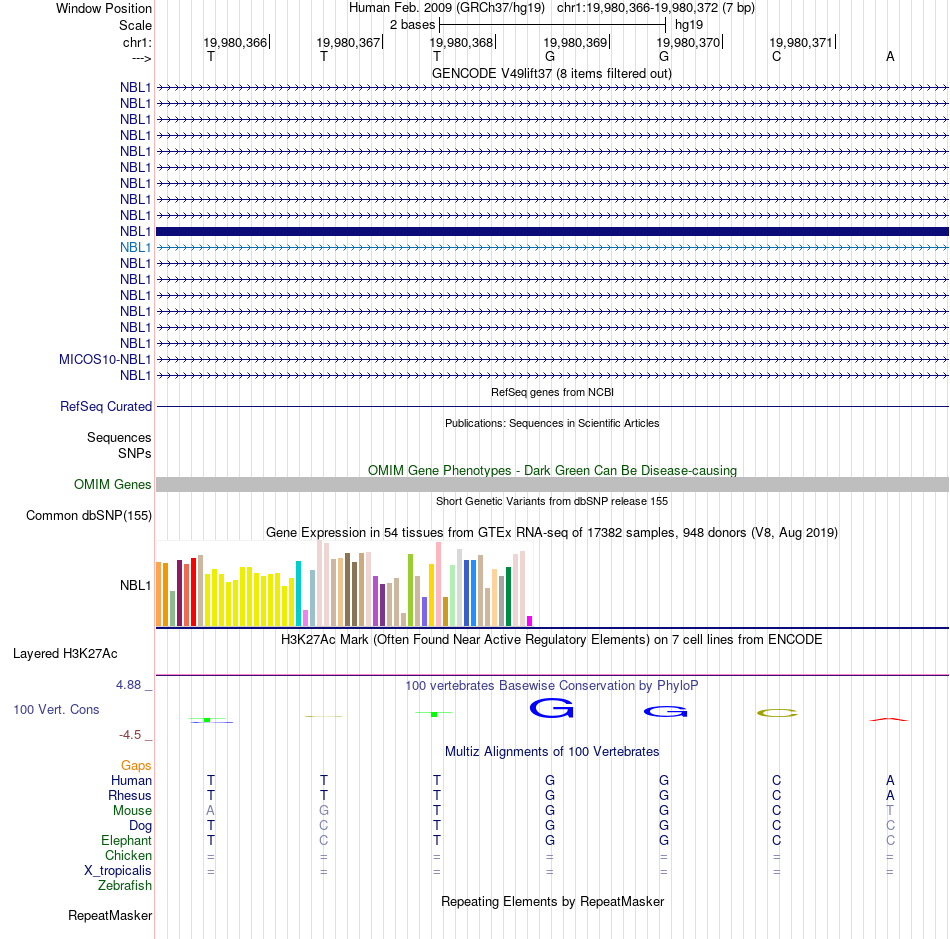Open Multiz Alignments of 100 Vertebrates title
Viewport: 950px width, 939px height.
pyautogui.click(x=552, y=751)
